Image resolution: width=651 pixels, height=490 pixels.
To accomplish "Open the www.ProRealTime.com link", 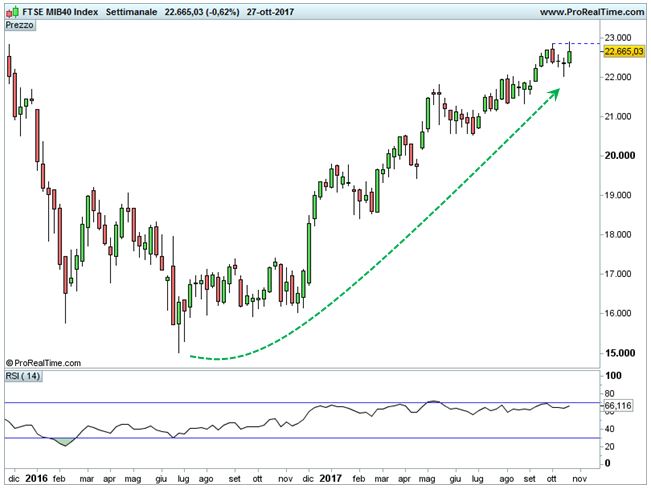I will (x=592, y=12).
